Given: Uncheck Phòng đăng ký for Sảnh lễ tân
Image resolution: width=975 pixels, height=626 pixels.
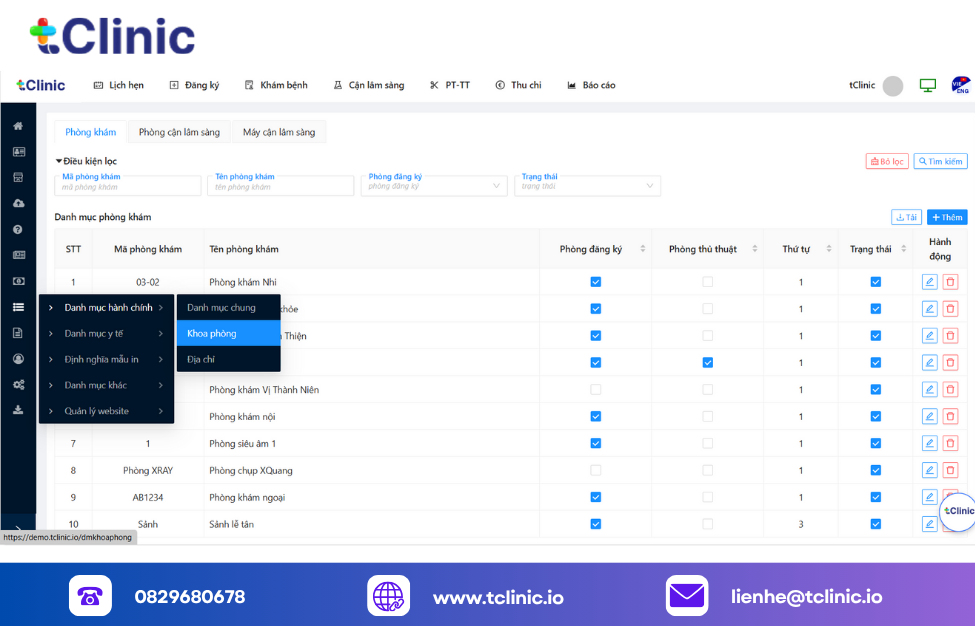Looking at the screenshot, I should pos(596,524).
